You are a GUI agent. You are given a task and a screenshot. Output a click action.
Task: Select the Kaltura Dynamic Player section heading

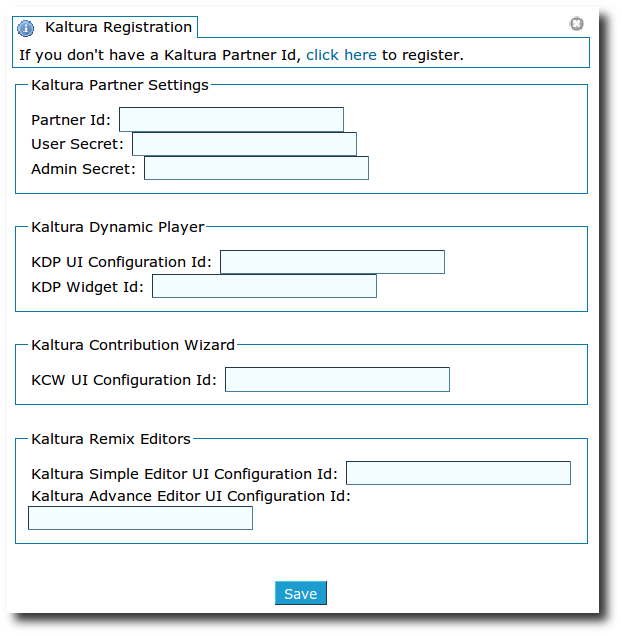tap(117, 227)
